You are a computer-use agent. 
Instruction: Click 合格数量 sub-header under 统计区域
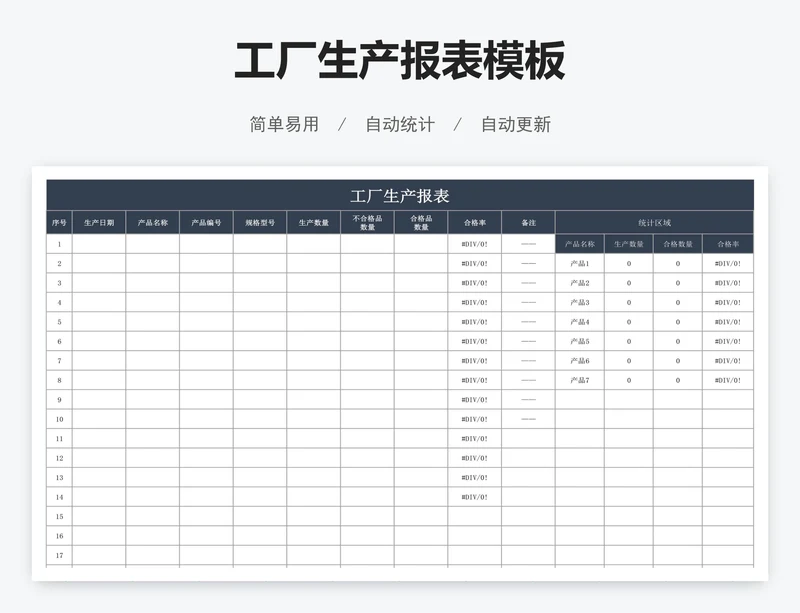(678, 244)
